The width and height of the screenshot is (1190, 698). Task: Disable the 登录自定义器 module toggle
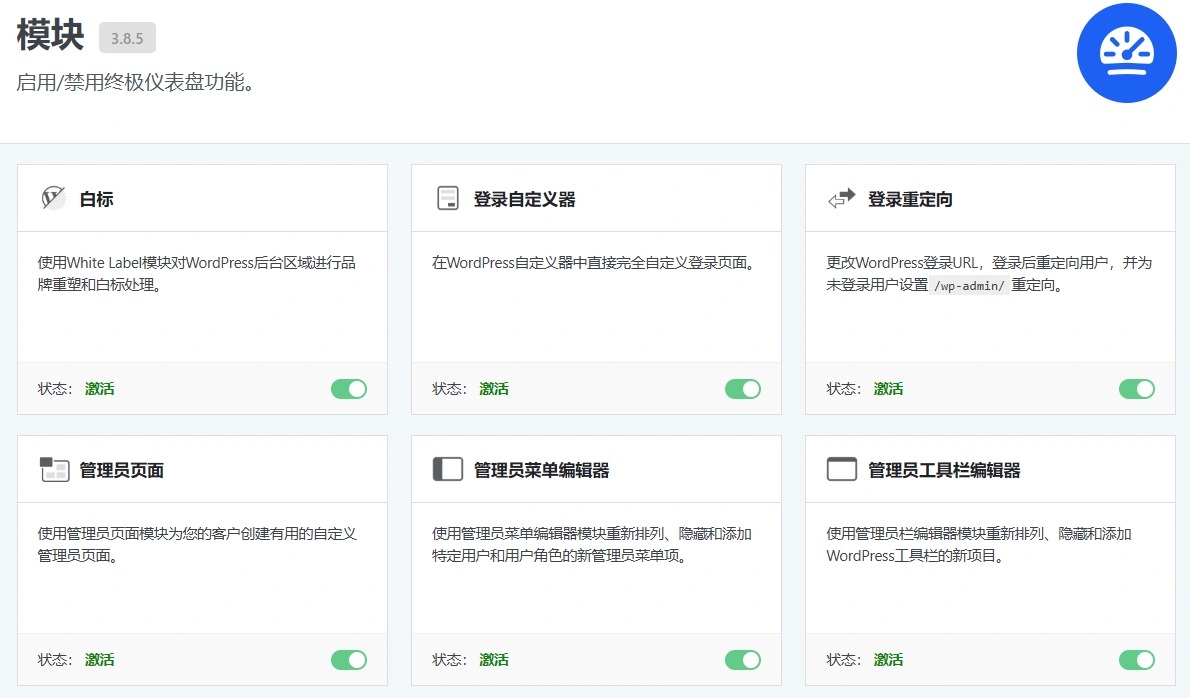[742, 388]
